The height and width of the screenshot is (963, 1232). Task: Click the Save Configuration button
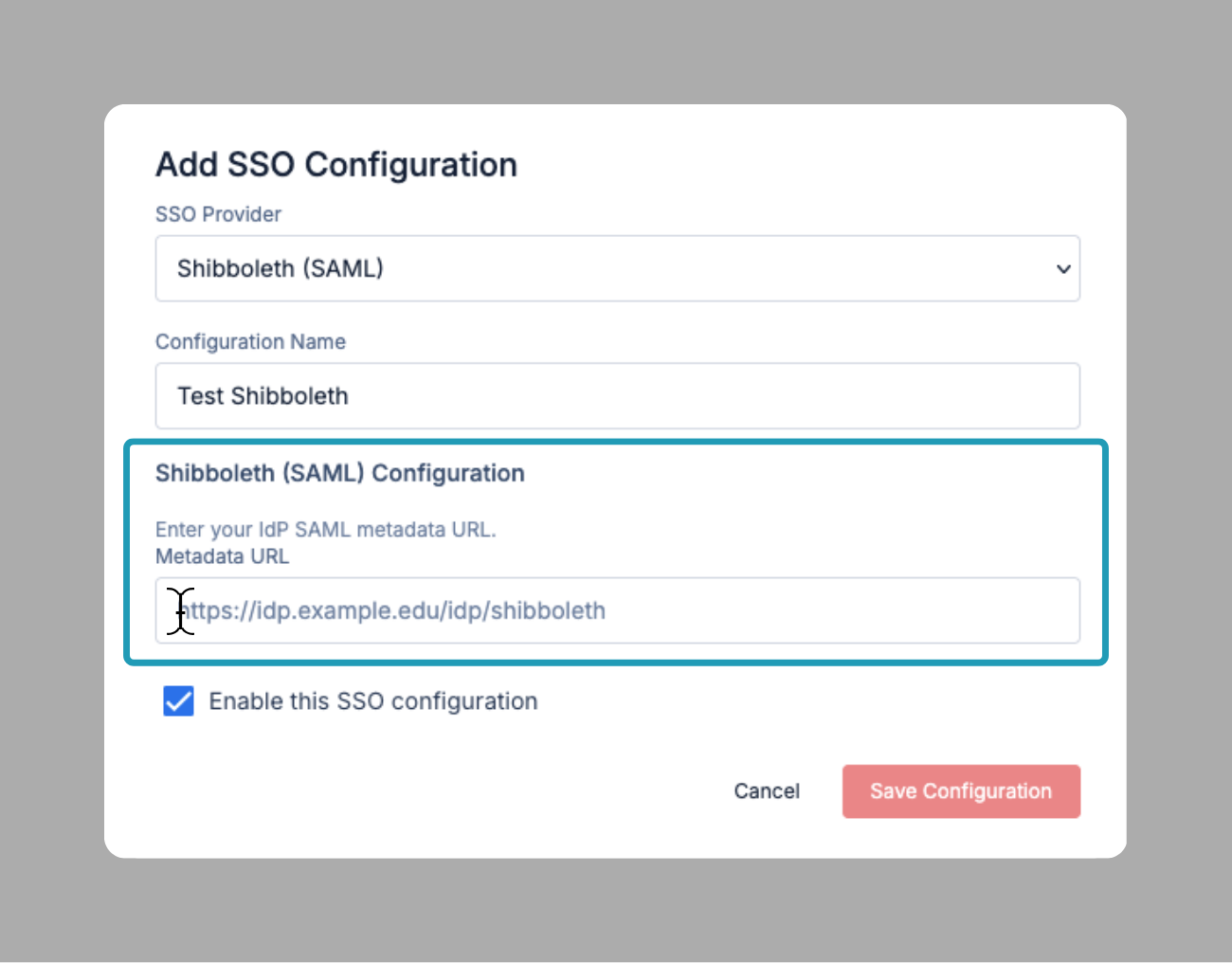tap(961, 791)
